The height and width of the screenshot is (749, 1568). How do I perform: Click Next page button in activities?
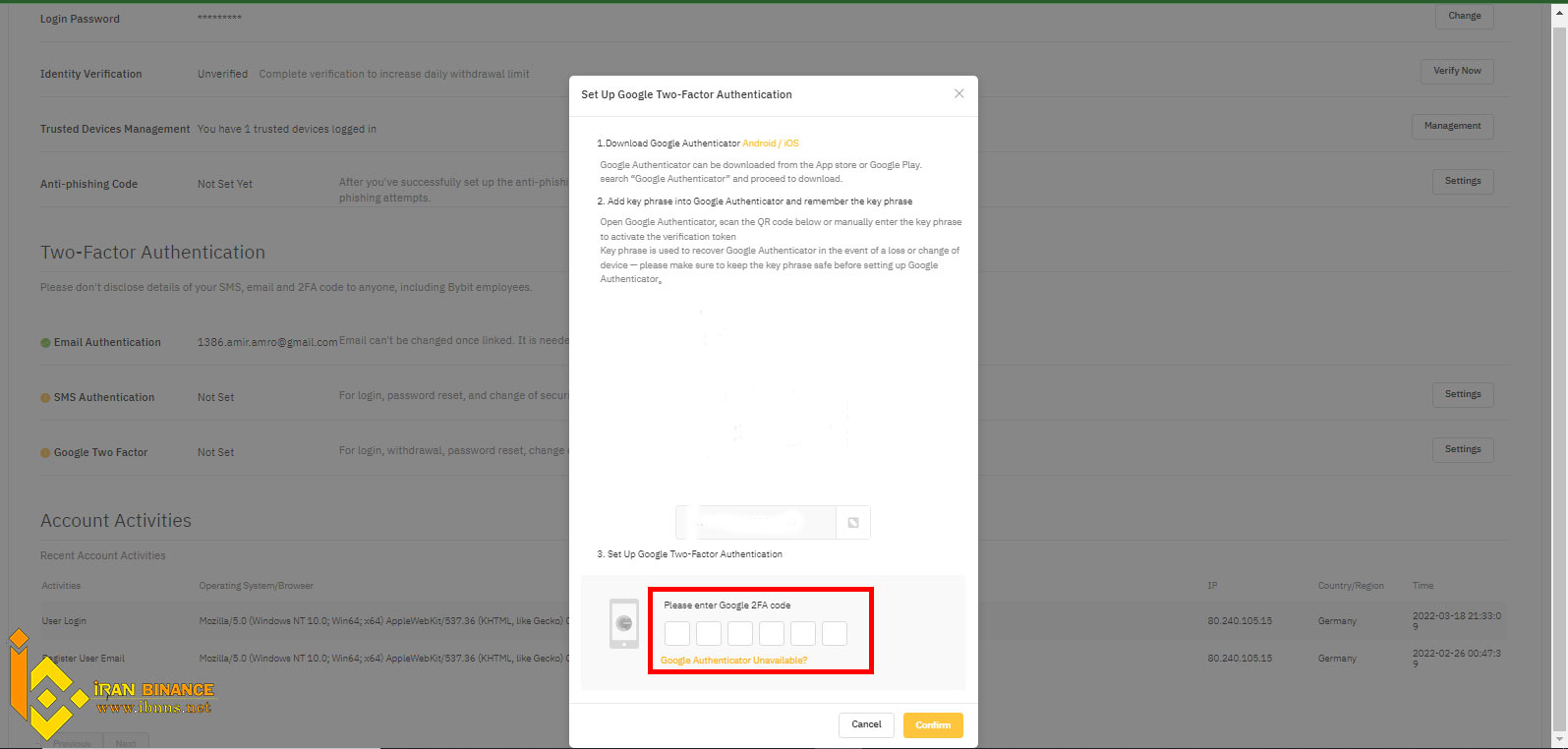tap(126, 742)
